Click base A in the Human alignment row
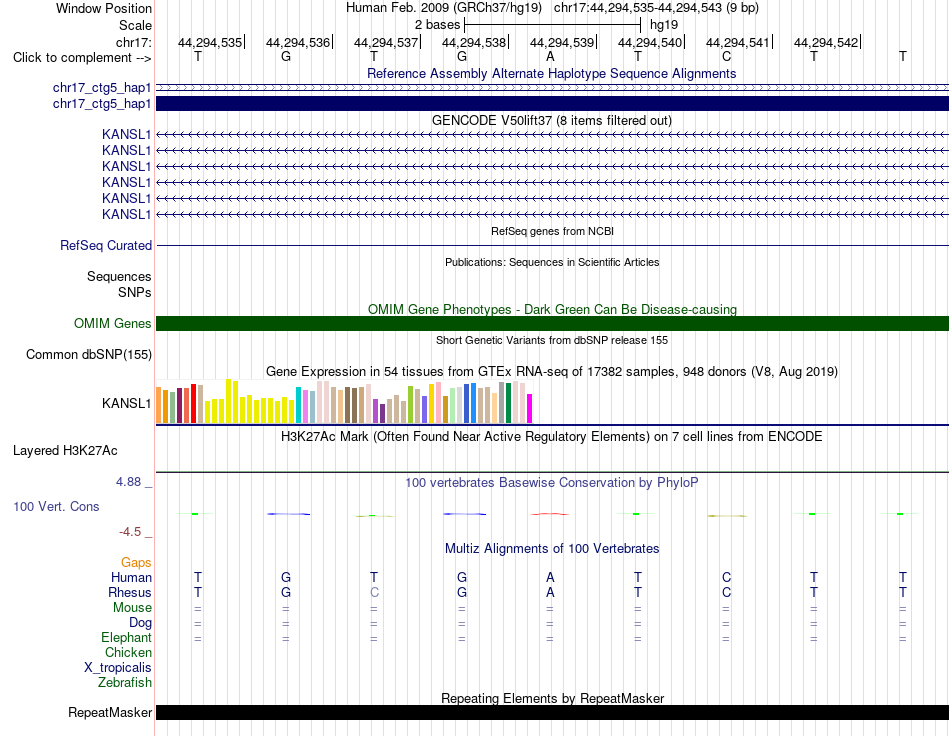The width and height of the screenshot is (950, 736). [550, 577]
